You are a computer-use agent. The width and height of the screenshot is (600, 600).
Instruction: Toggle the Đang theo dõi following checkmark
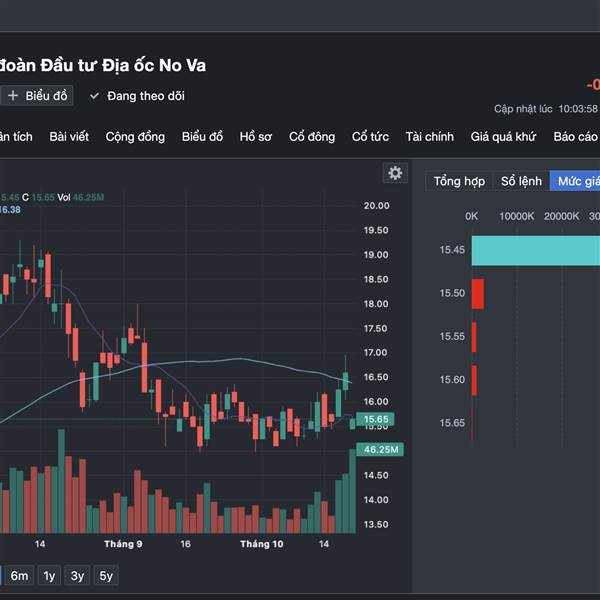(95, 96)
